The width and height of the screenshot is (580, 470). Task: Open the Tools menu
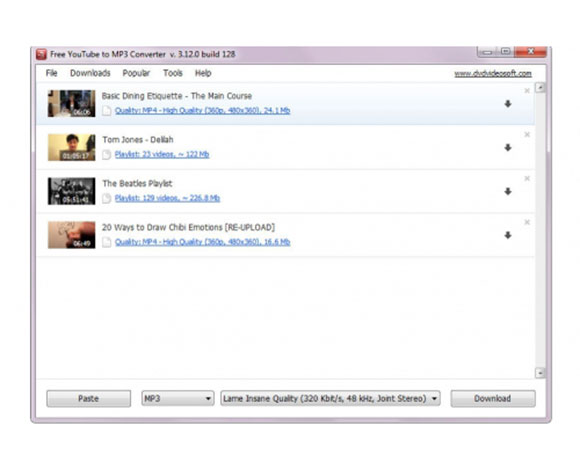(173, 73)
